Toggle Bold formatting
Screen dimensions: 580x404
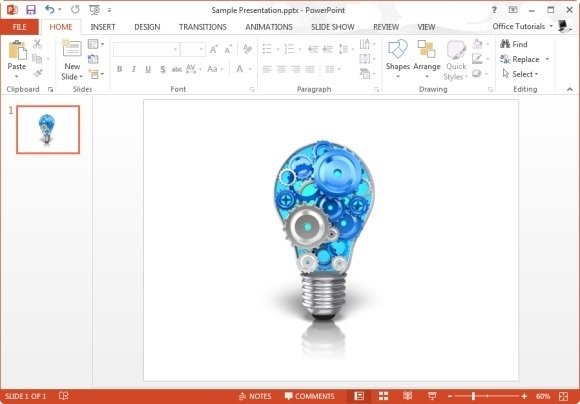tap(119, 69)
